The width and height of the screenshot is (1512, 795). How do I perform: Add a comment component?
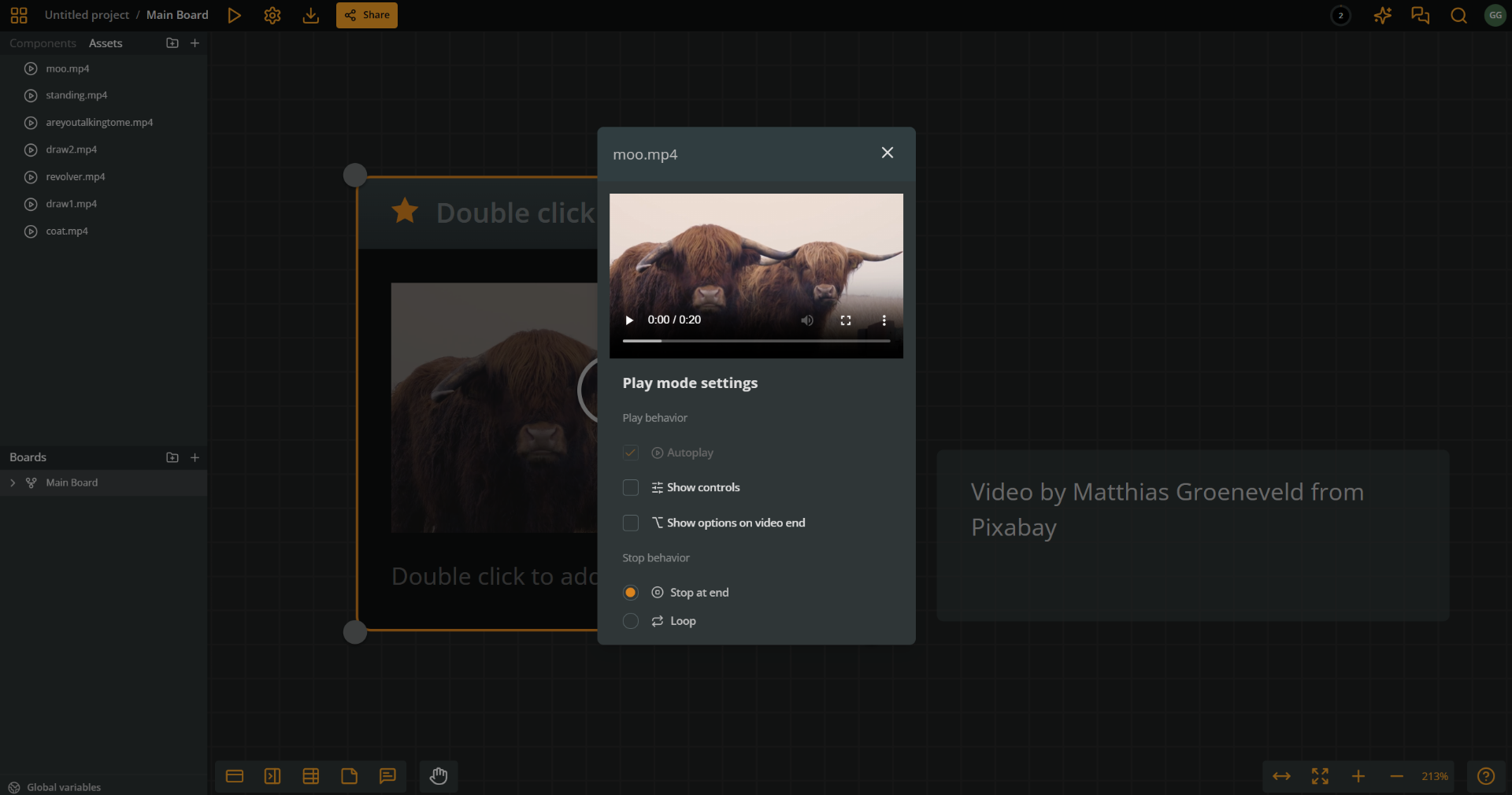pos(387,776)
